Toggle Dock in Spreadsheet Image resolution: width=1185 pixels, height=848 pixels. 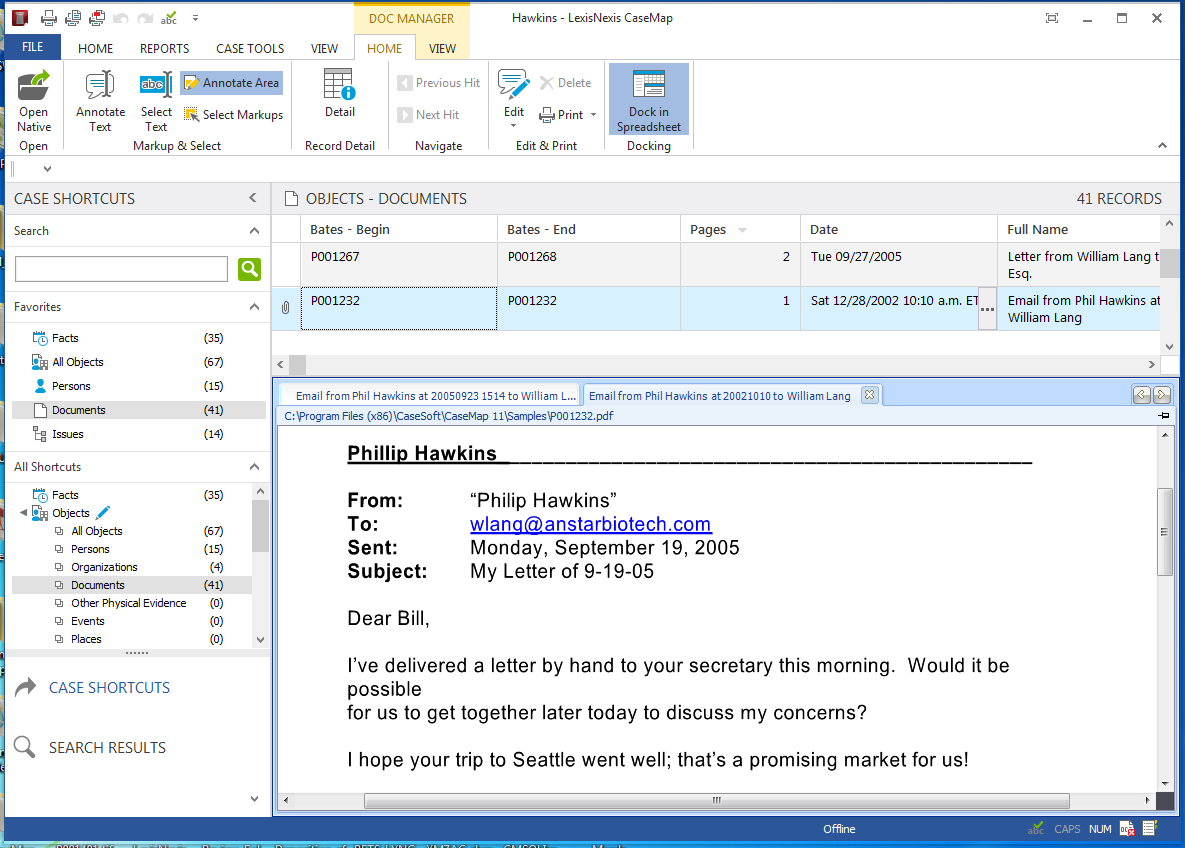tap(648, 101)
